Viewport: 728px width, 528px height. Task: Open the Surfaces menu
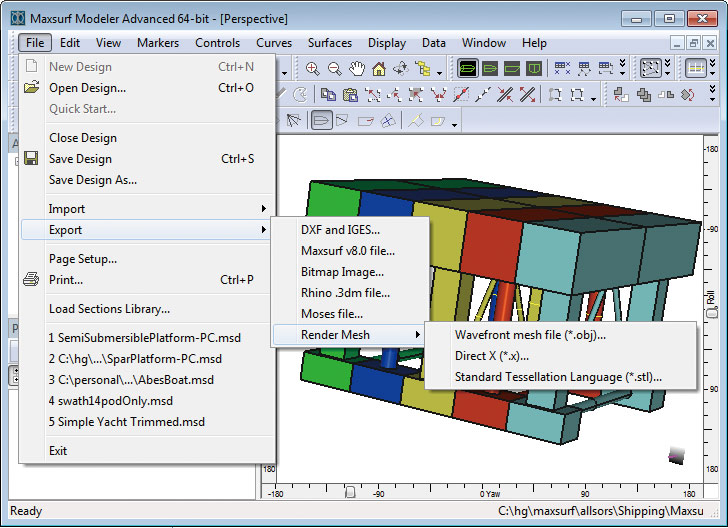[x=330, y=43]
